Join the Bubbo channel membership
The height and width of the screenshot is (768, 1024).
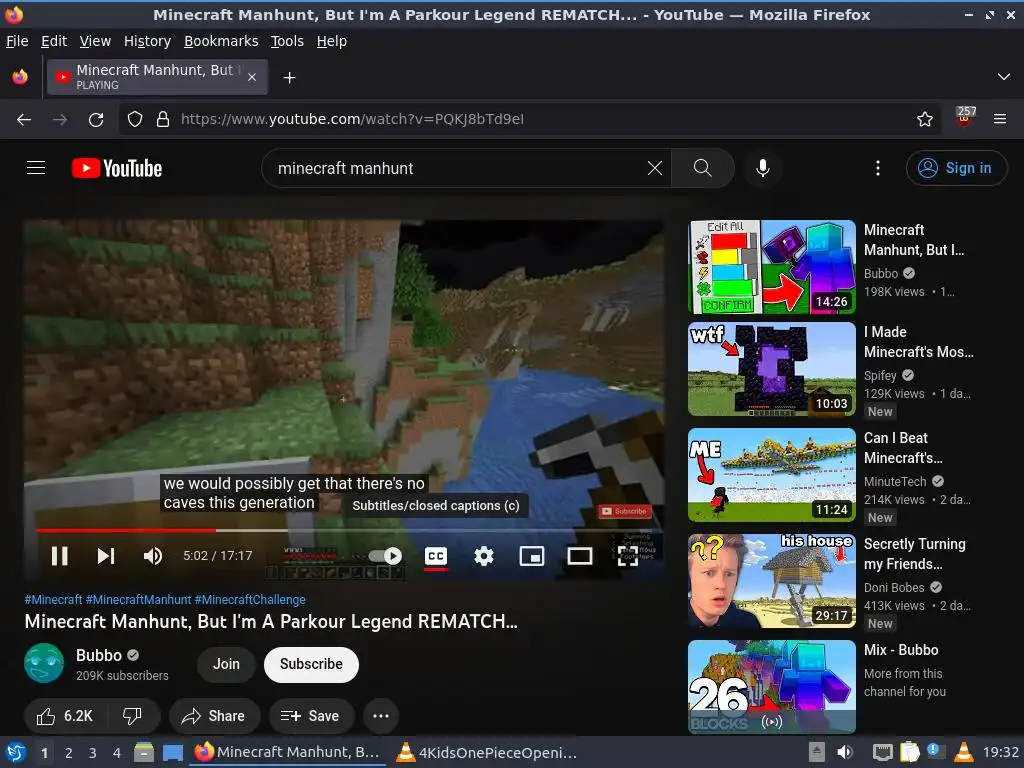[x=226, y=664]
